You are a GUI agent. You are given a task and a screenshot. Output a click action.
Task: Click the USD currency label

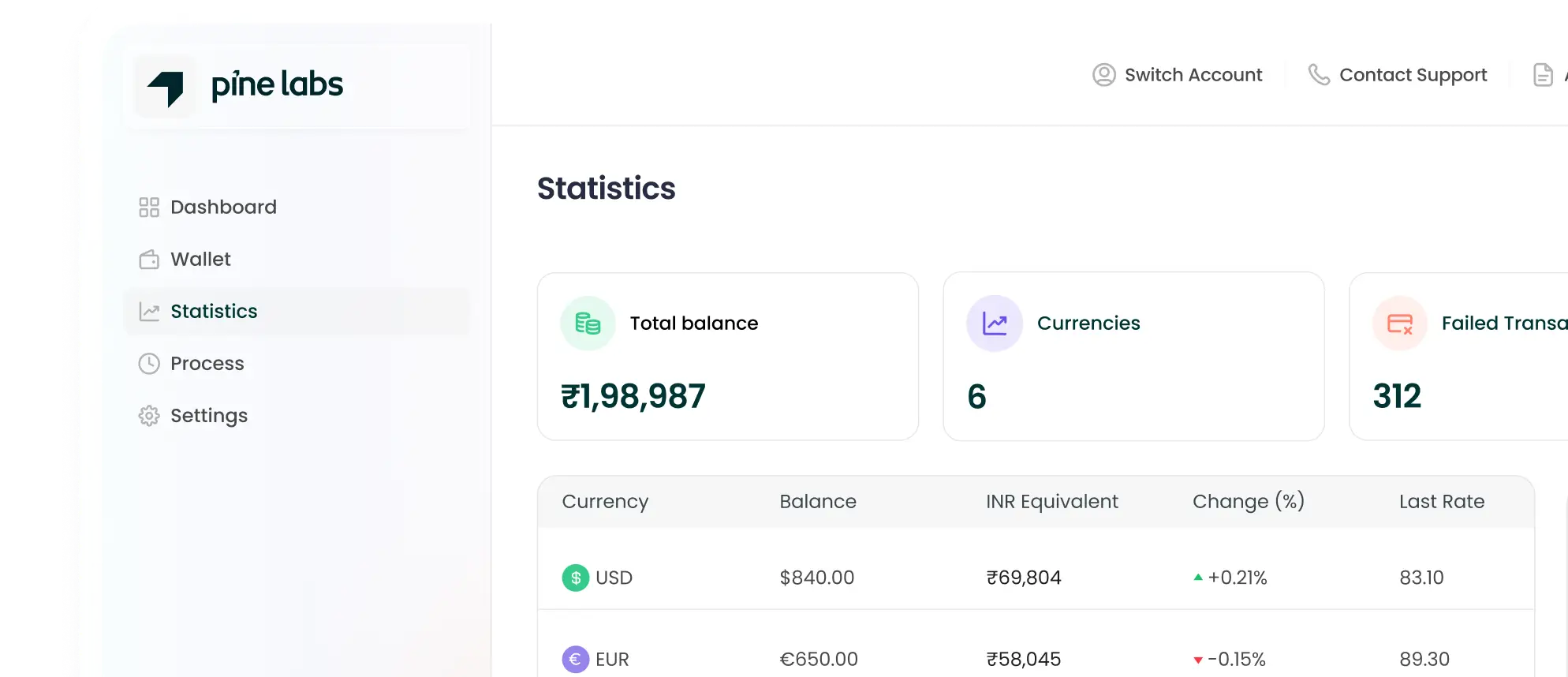(x=614, y=578)
